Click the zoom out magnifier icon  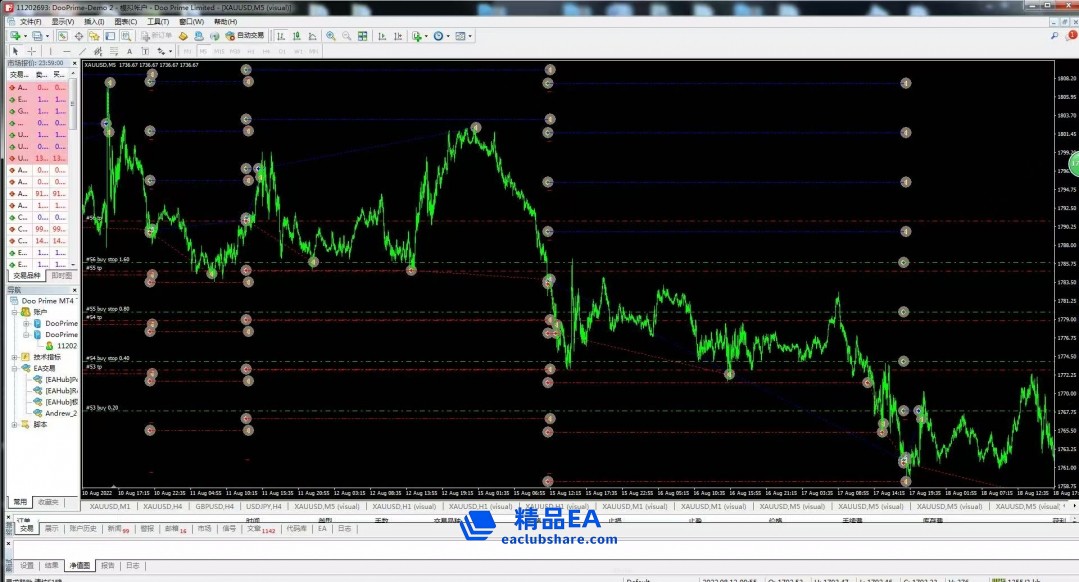346,36
